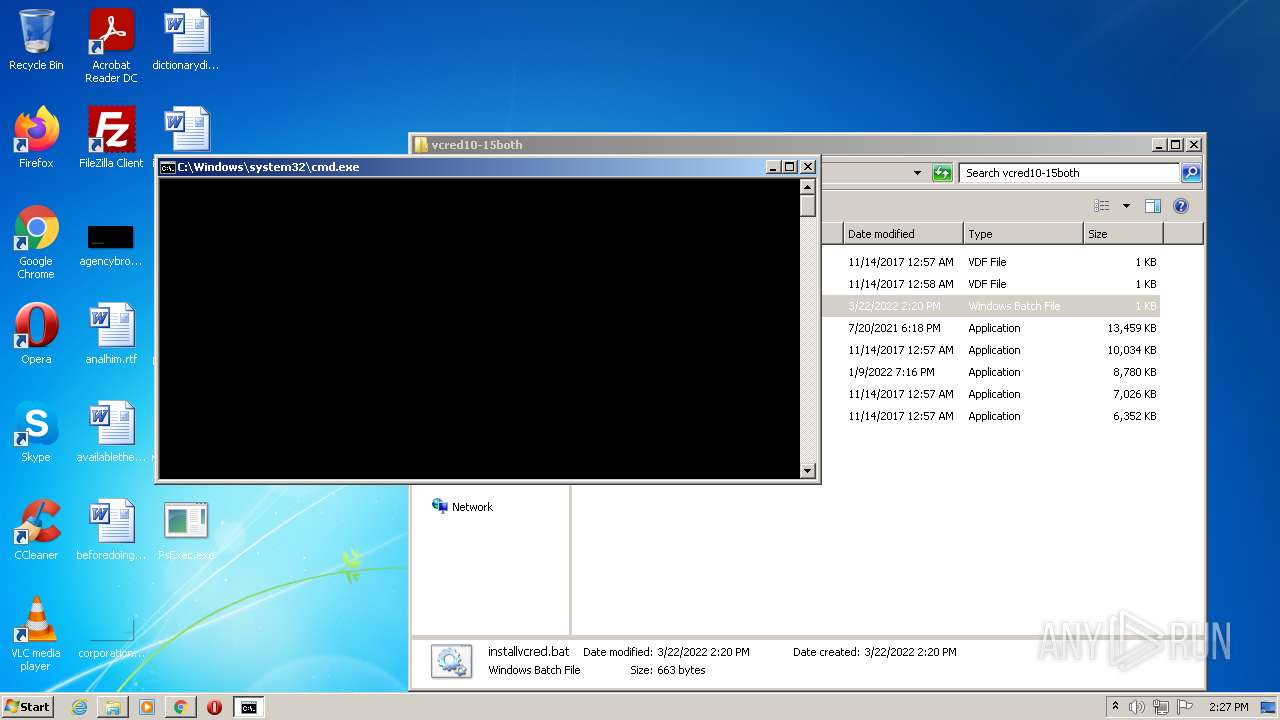Select the dictionarydi Word document icon
The image size is (1280, 720).
(186, 40)
